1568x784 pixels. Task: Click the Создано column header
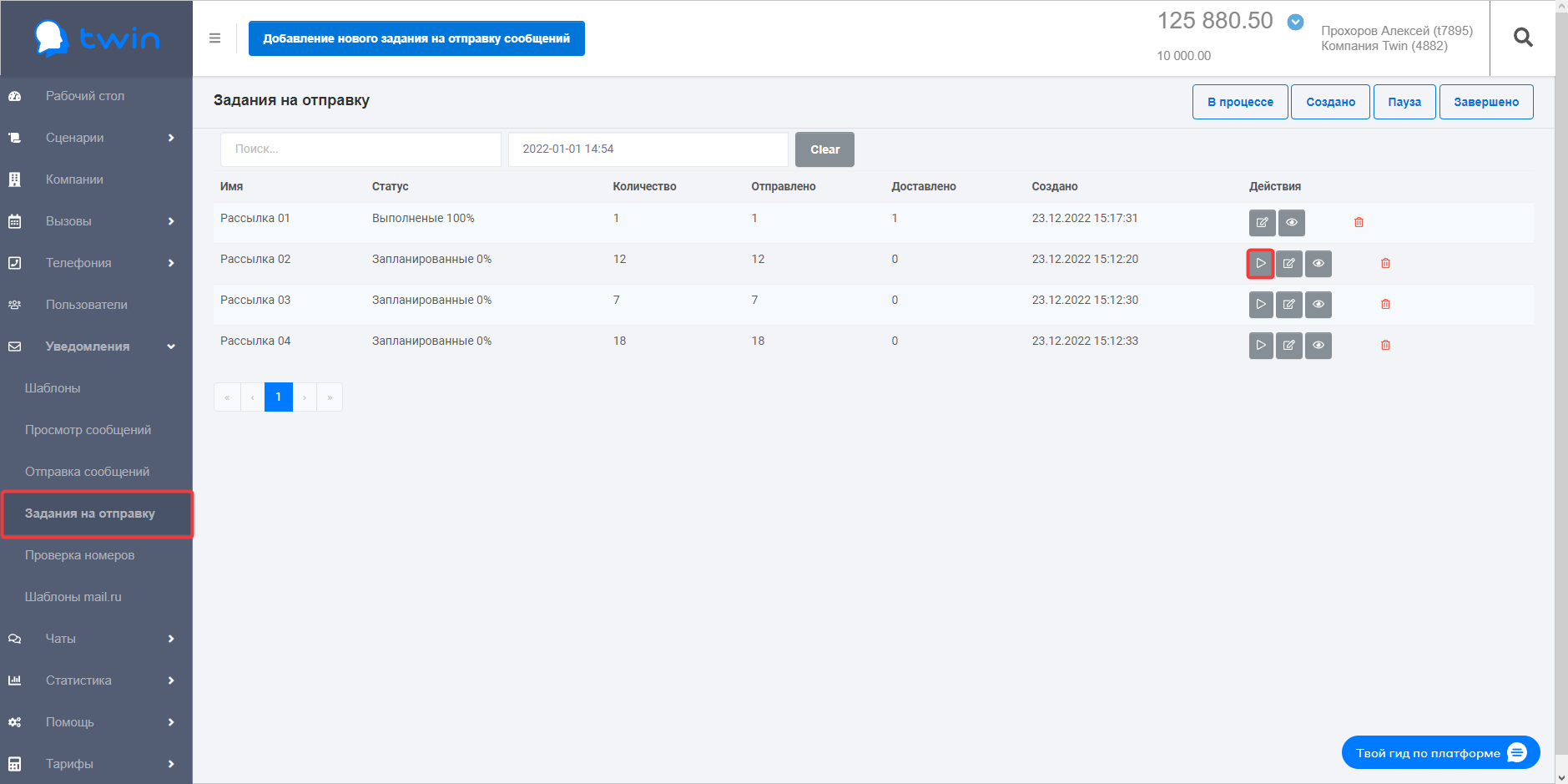pos(1055,187)
